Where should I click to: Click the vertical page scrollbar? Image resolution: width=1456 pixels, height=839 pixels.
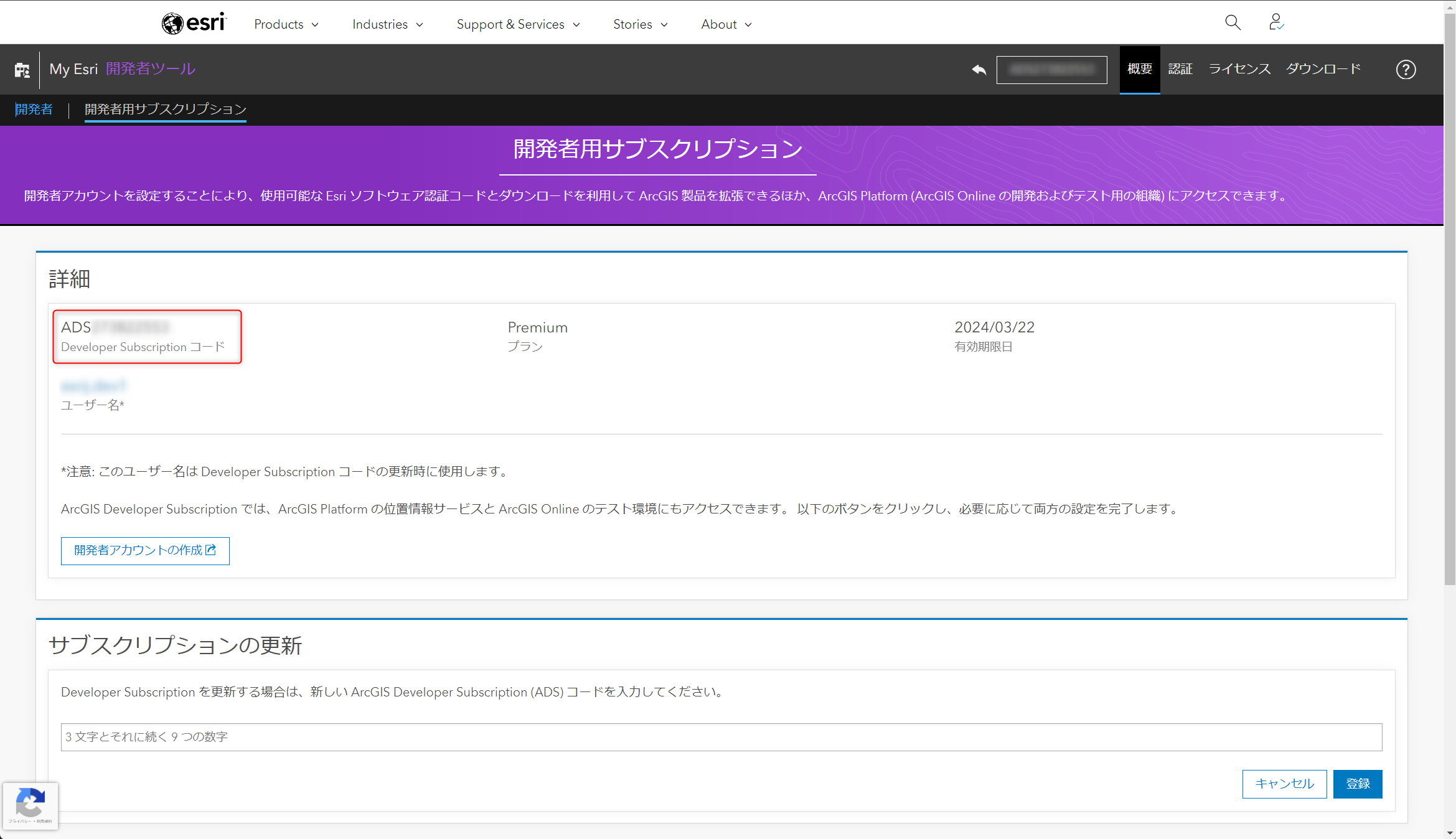tap(1450, 299)
